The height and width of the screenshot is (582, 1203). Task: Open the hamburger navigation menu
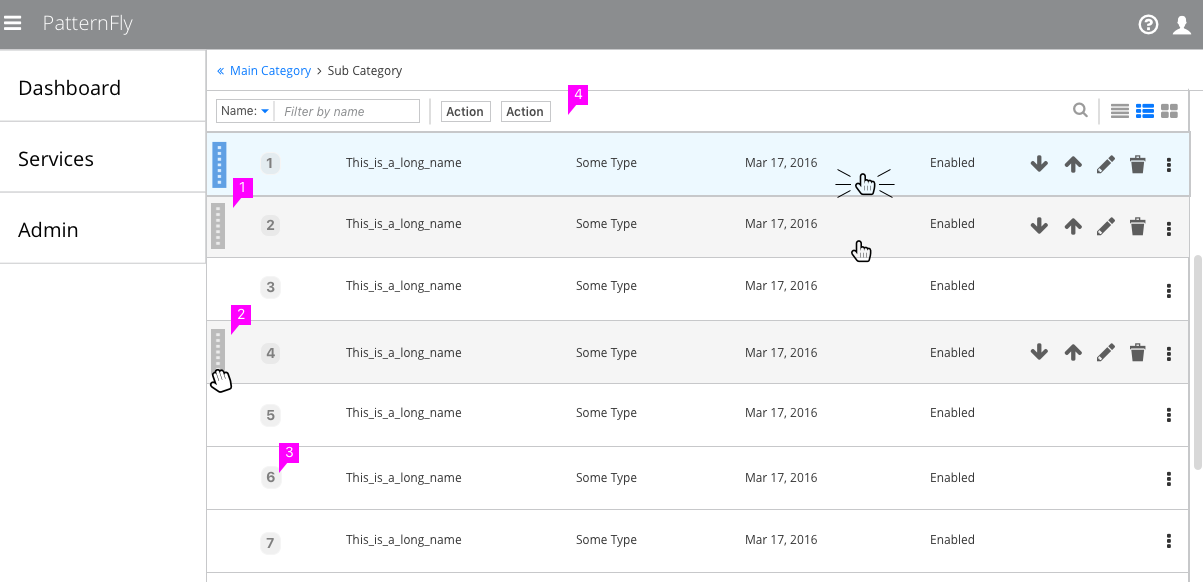[x=13, y=23]
